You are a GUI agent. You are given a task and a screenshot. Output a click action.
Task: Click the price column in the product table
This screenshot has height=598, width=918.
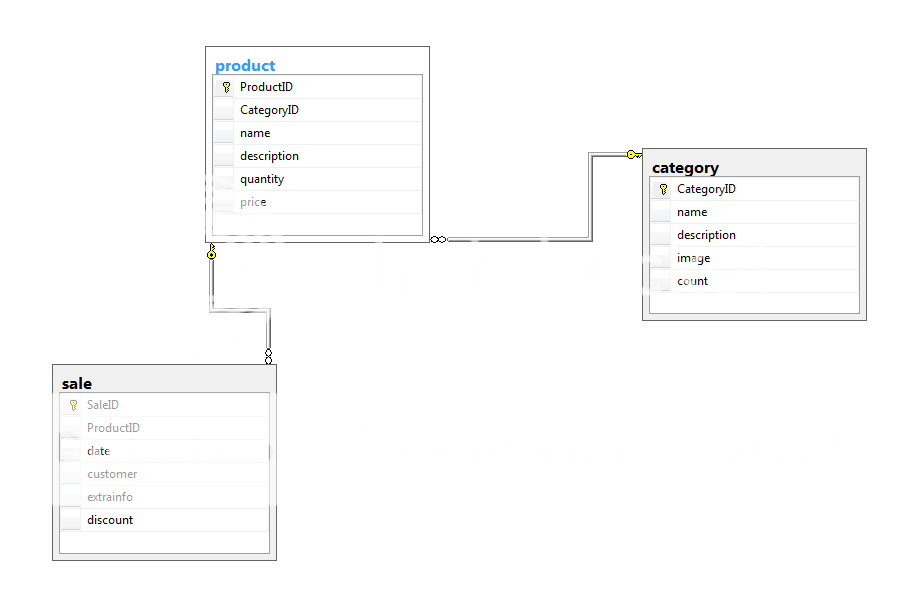coord(253,201)
